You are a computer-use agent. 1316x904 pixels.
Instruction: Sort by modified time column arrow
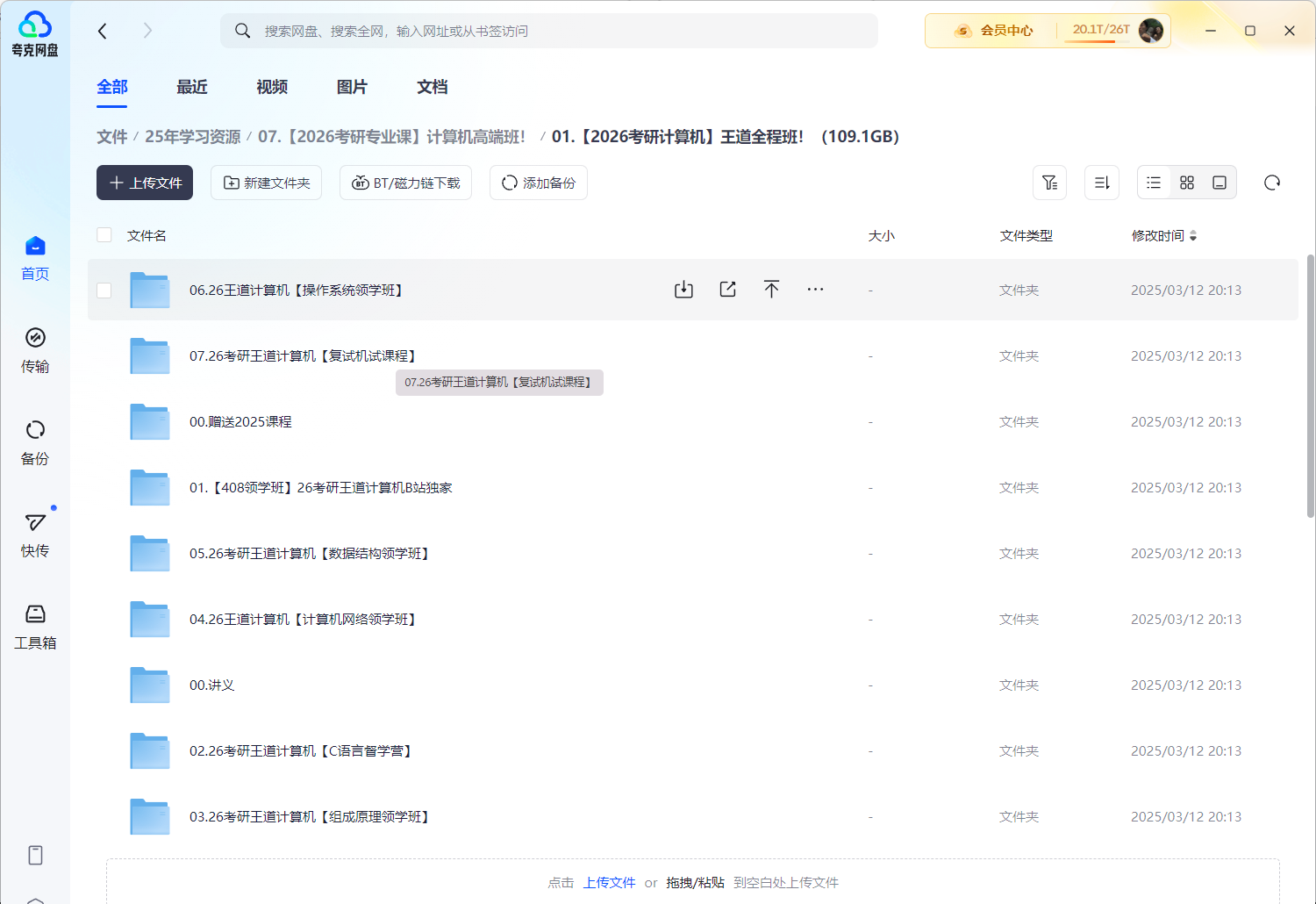(x=1193, y=235)
